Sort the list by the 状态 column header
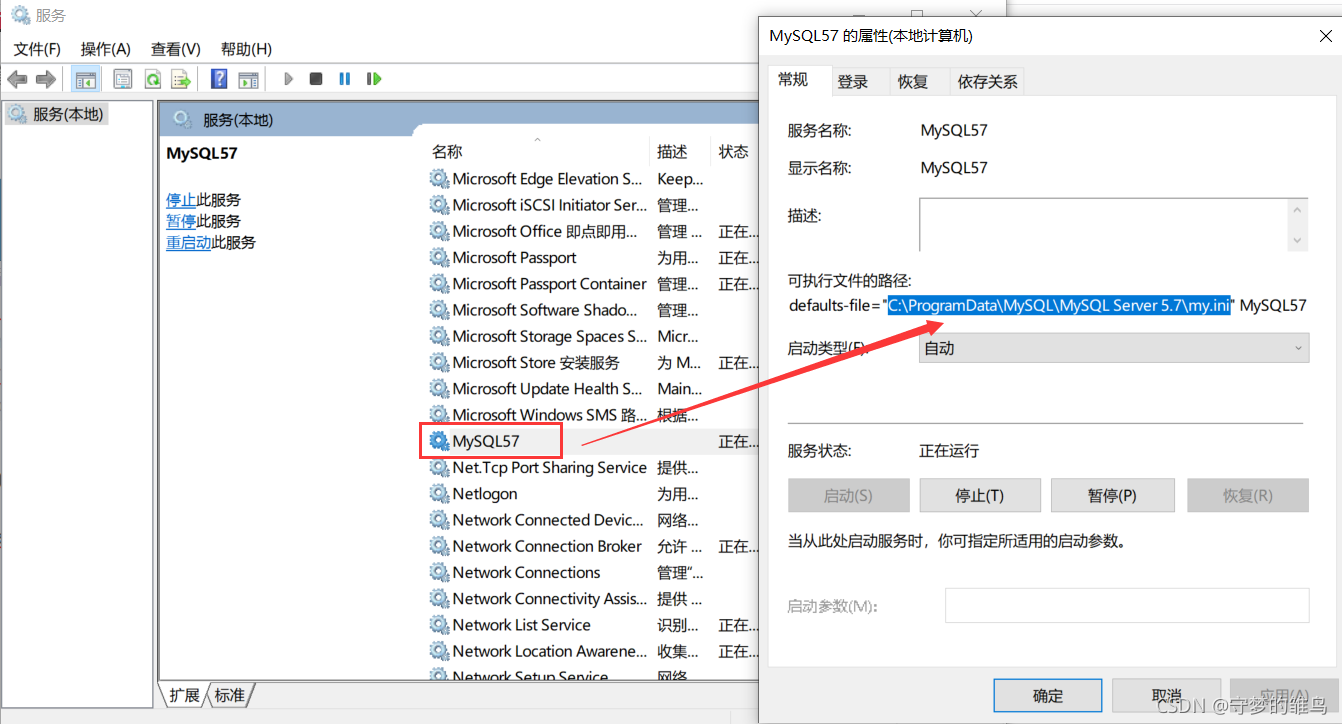The width and height of the screenshot is (1342, 724). [733, 152]
